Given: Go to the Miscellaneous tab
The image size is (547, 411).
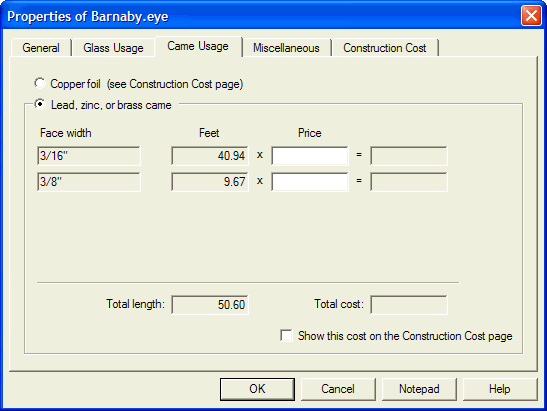Looking at the screenshot, I should tap(286, 48).
